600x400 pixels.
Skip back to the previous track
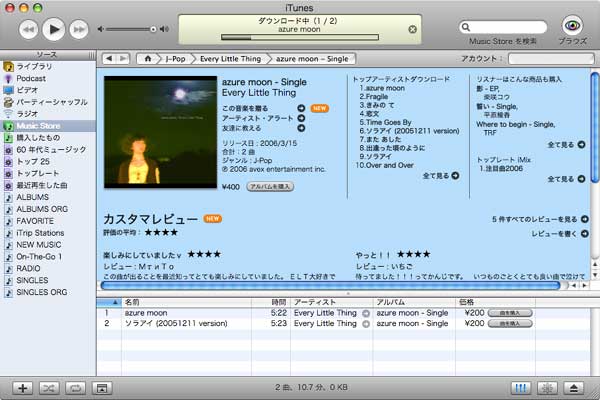pos(29,29)
